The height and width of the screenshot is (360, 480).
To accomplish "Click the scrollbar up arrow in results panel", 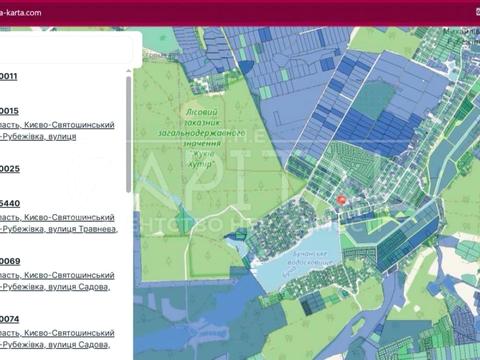I will tap(129, 71).
